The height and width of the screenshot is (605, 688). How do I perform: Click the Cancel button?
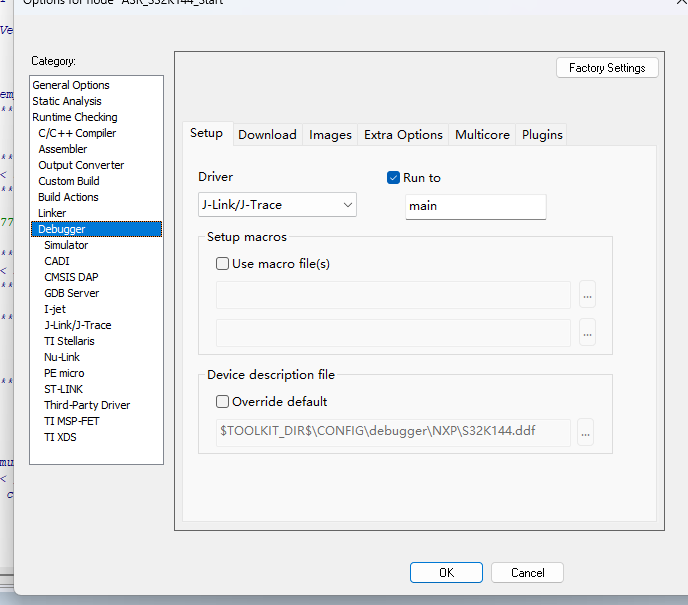click(x=527, y=573)
